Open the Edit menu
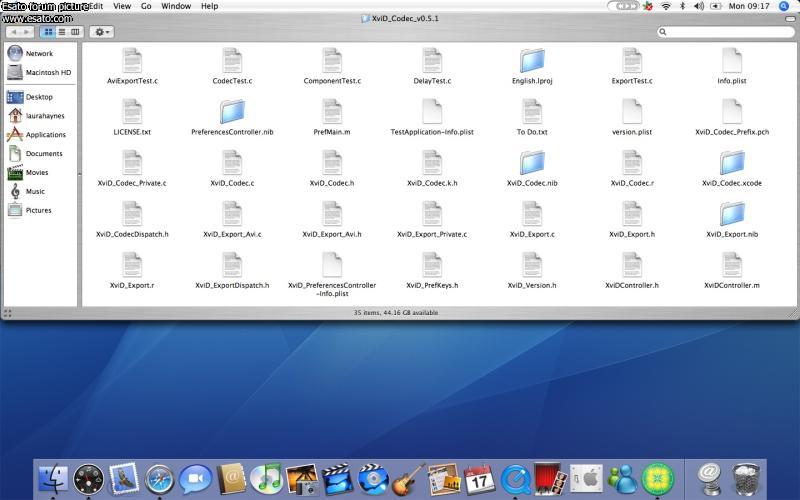800x500 pixels. coord(96,6)
